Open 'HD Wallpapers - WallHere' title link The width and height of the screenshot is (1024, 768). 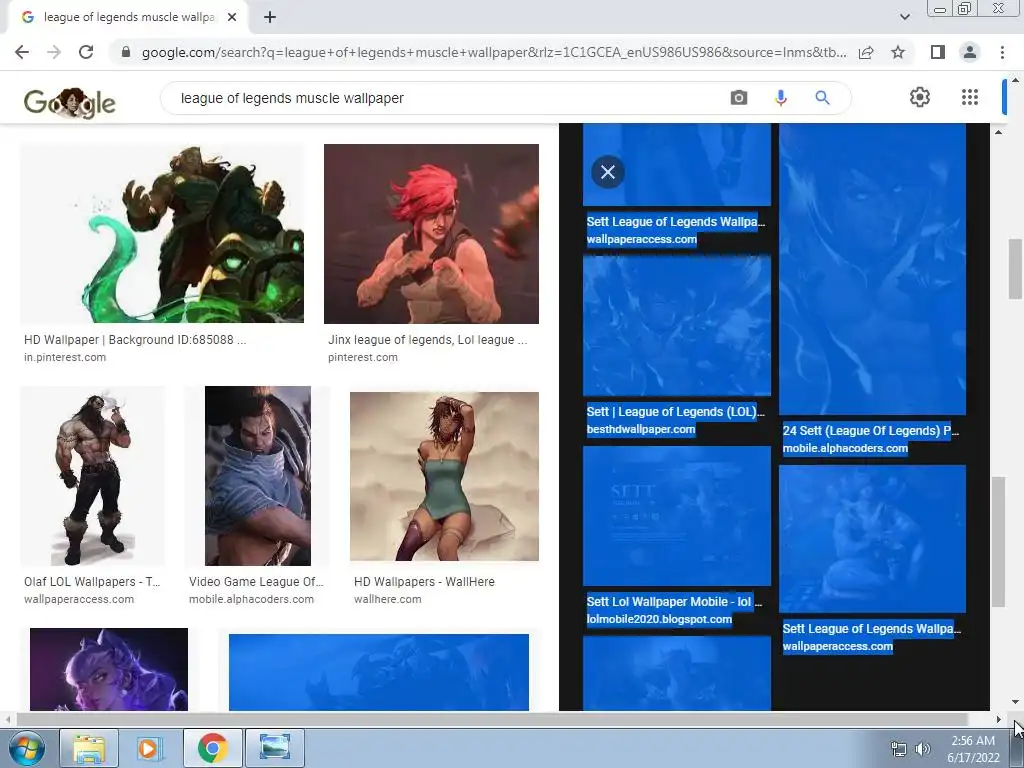tap(424, 581)
